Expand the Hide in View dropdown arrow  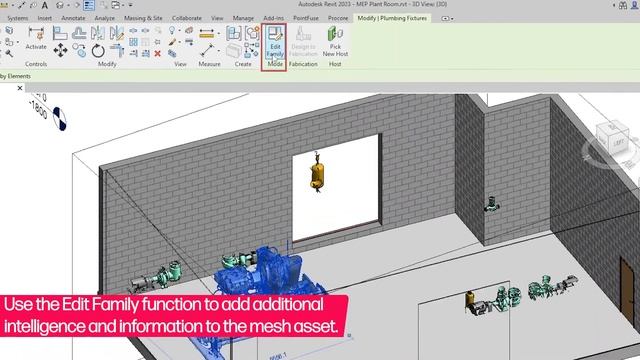[x=179, y=31]
